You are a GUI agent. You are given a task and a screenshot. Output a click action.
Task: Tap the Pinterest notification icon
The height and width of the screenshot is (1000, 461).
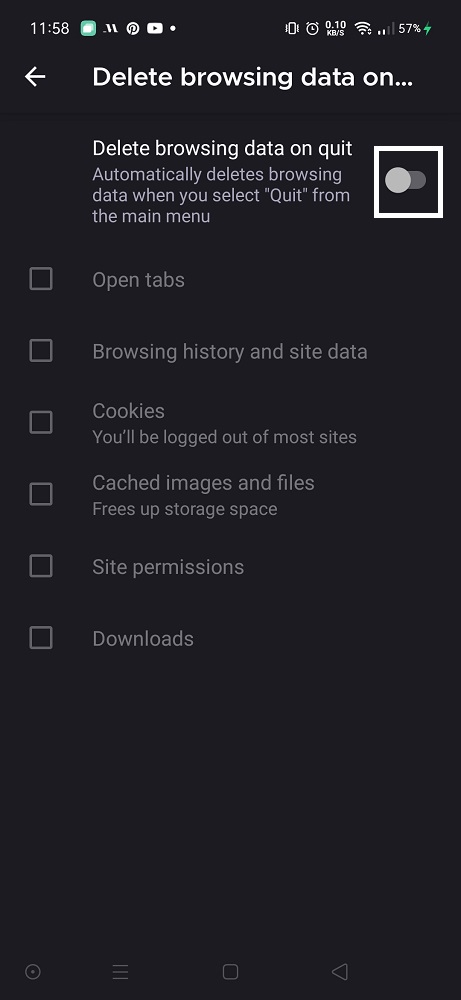[x=133, y=29]
